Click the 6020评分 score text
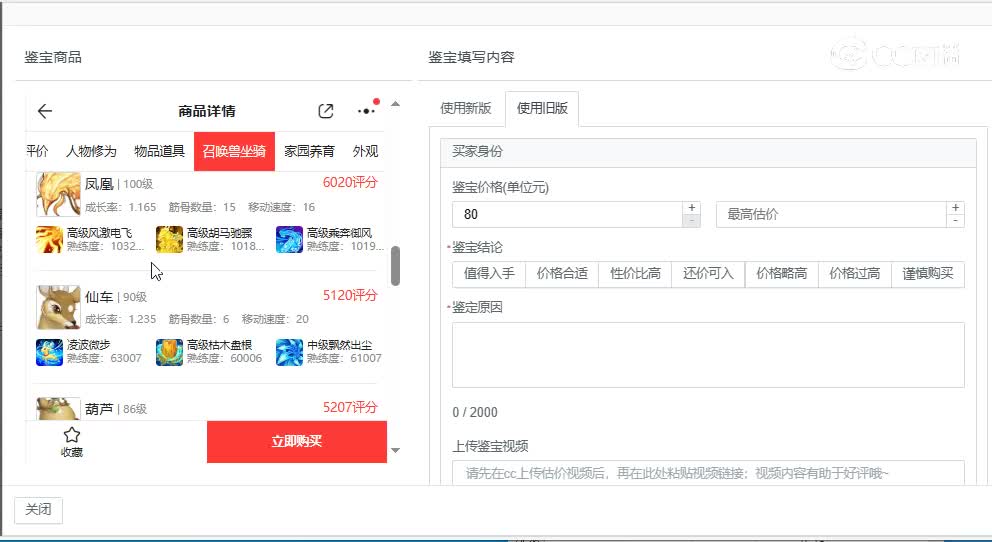Viewport: 992px width, 542px height. [x=350, y=183]
